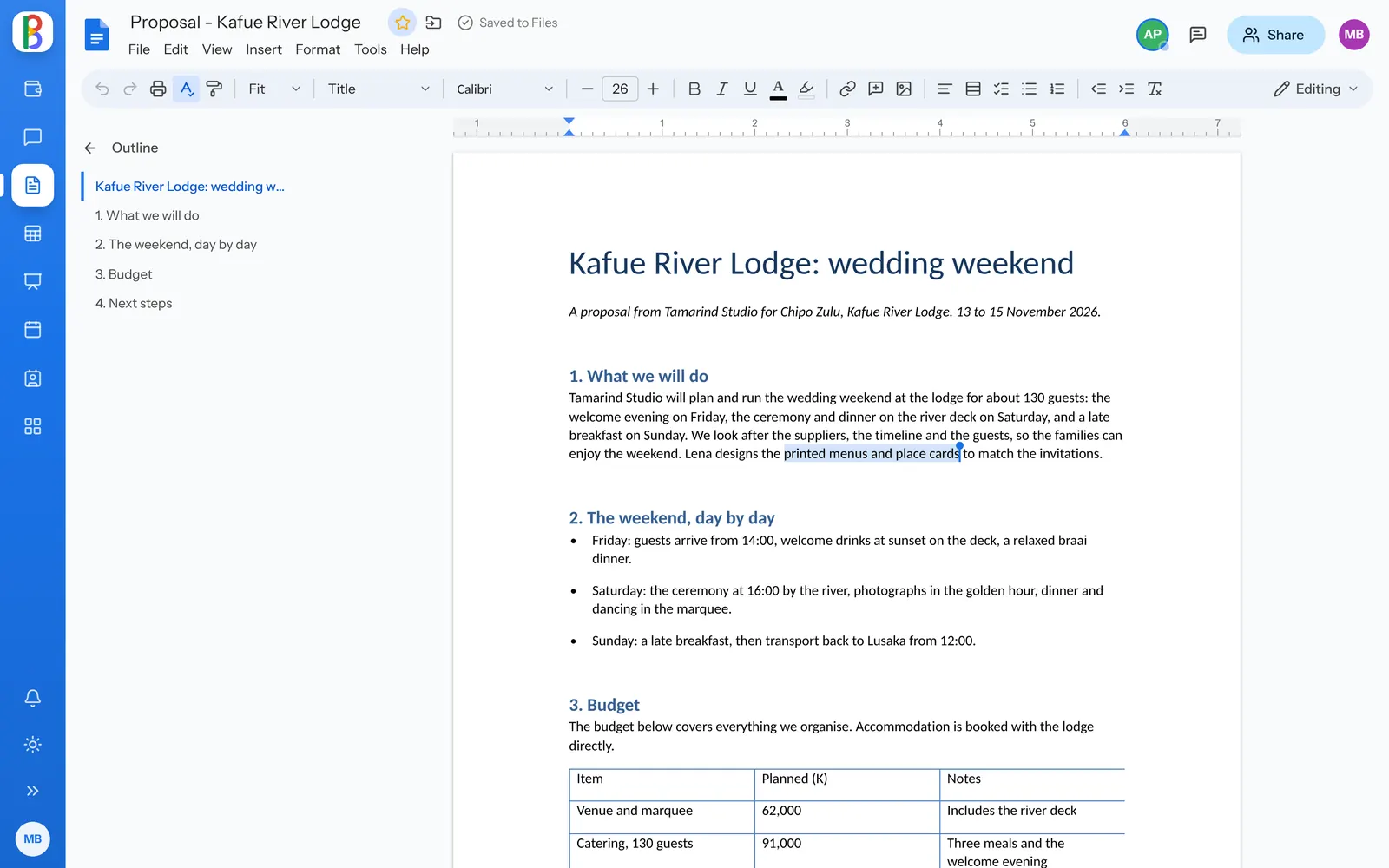The width and height of the screenshot is (1389, 868).
Task: Insert an image from the toolbar
Action: pos(904,89)
